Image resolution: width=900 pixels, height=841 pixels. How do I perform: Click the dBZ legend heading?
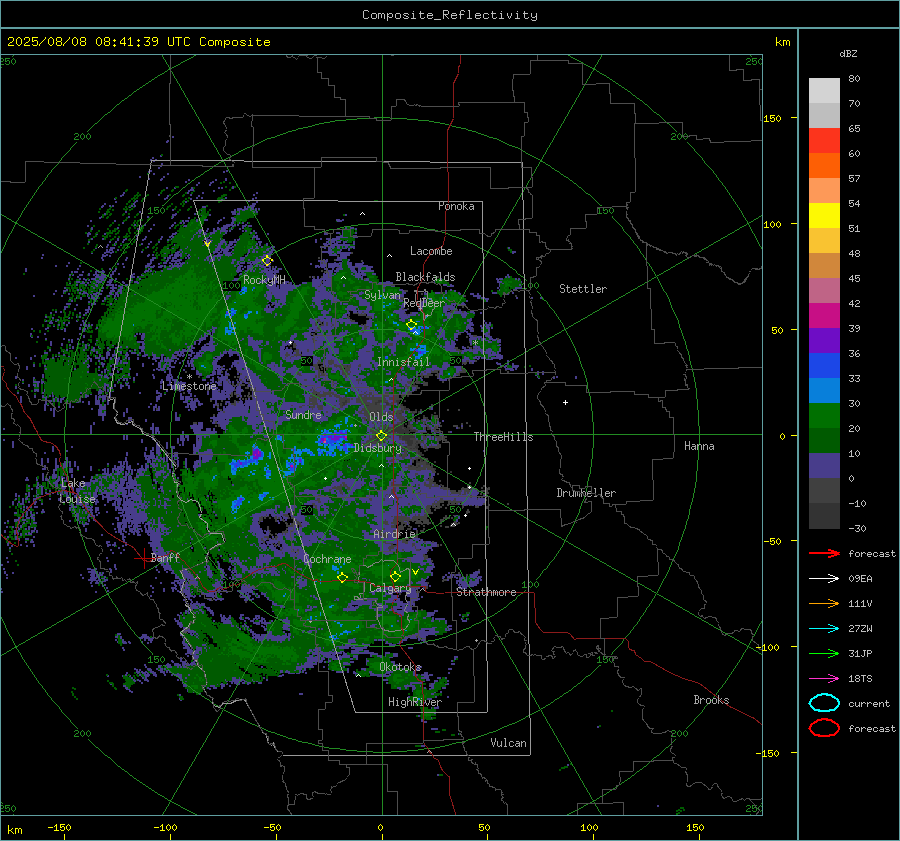848,53
